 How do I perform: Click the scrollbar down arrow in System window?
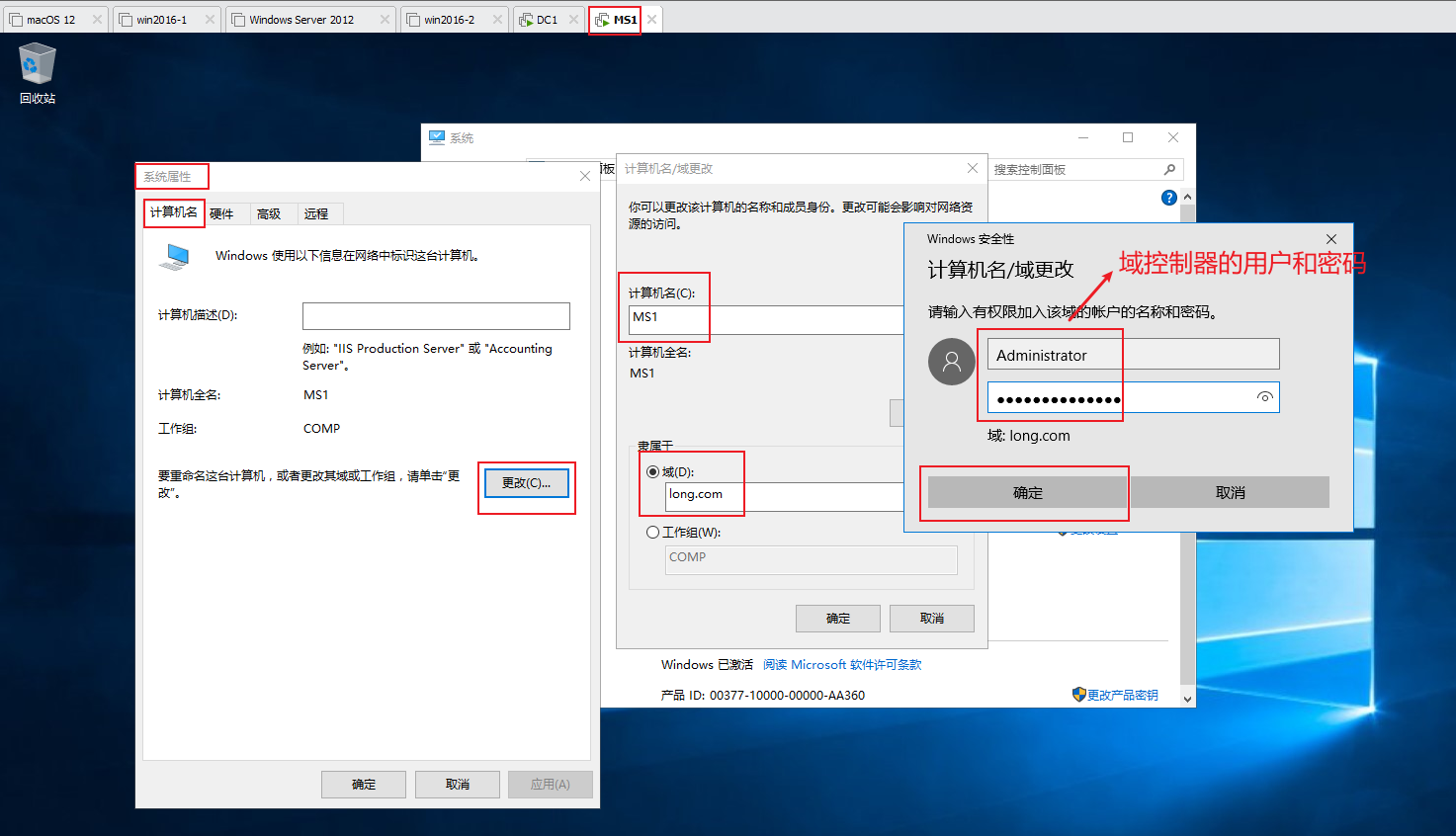1188,699
